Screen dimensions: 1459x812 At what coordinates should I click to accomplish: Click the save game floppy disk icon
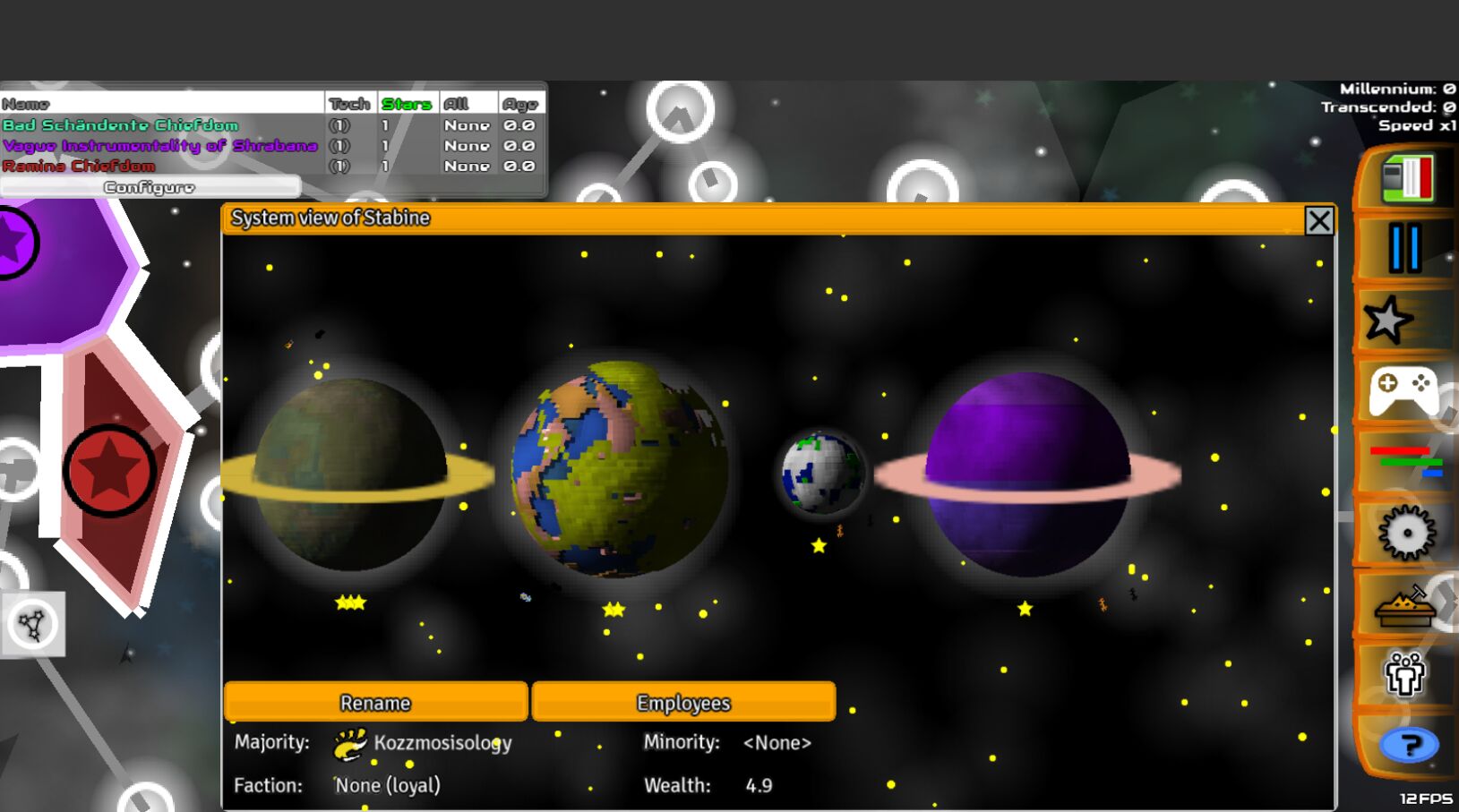click(1406, 178)
